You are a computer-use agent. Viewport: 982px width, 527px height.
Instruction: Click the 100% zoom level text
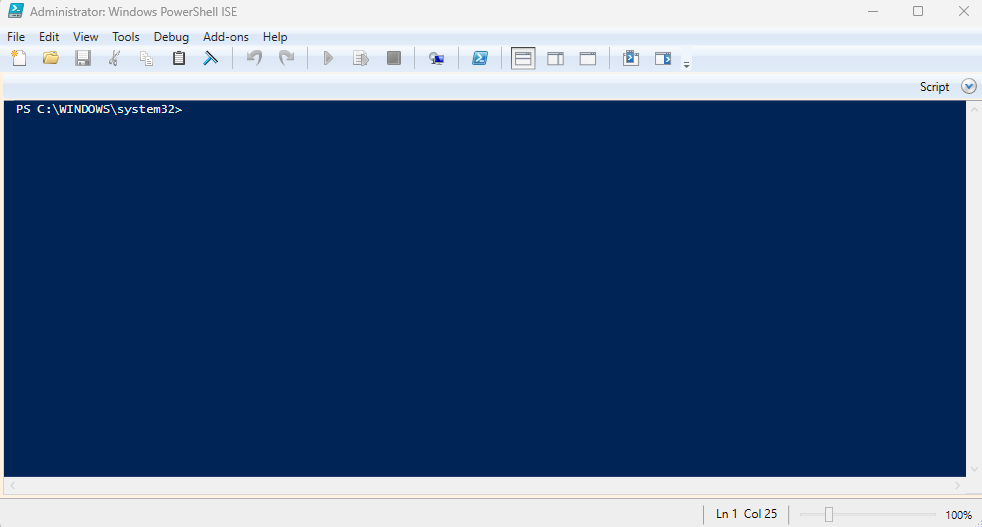(x=958, y=514)
